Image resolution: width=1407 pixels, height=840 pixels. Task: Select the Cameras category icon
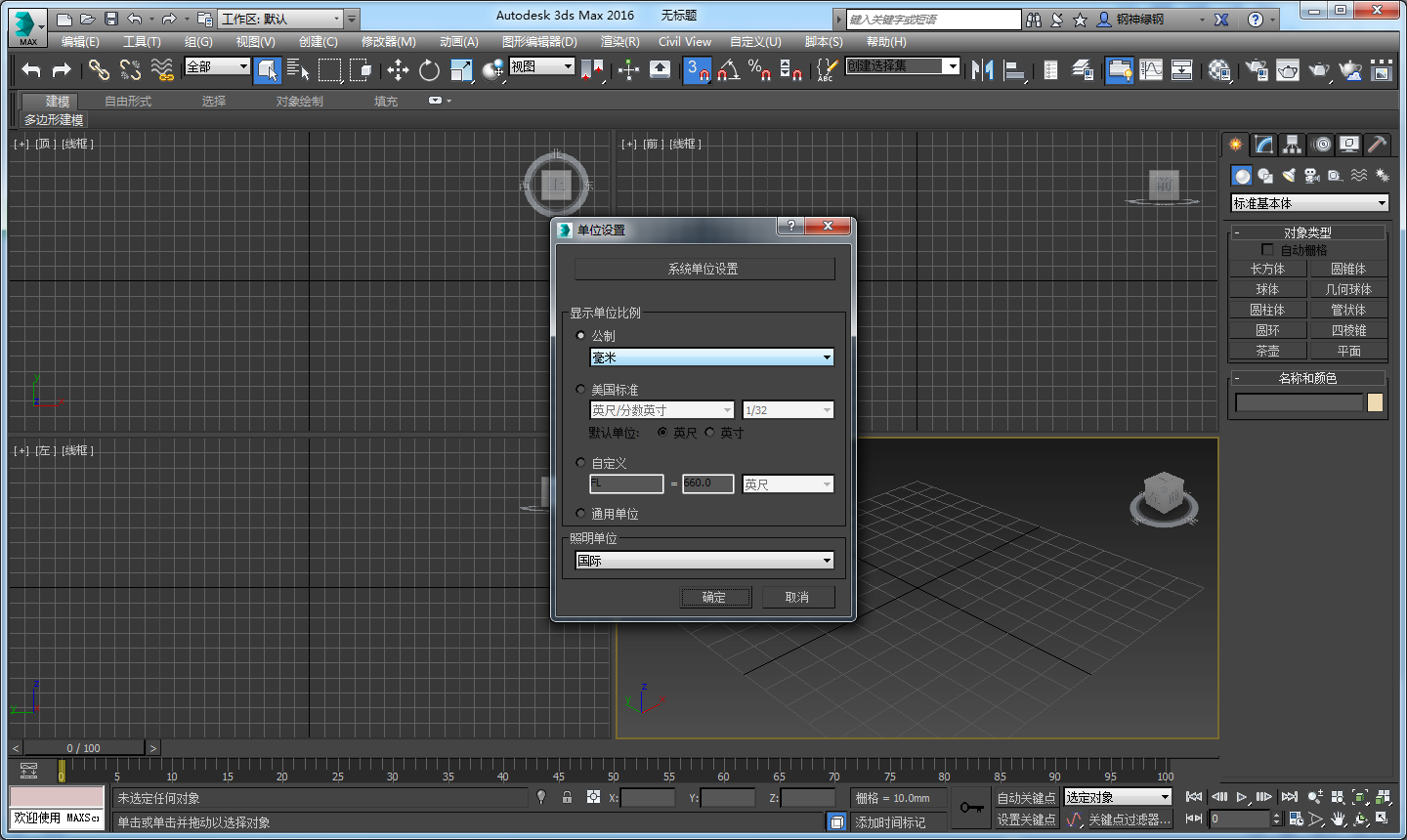1312,176
